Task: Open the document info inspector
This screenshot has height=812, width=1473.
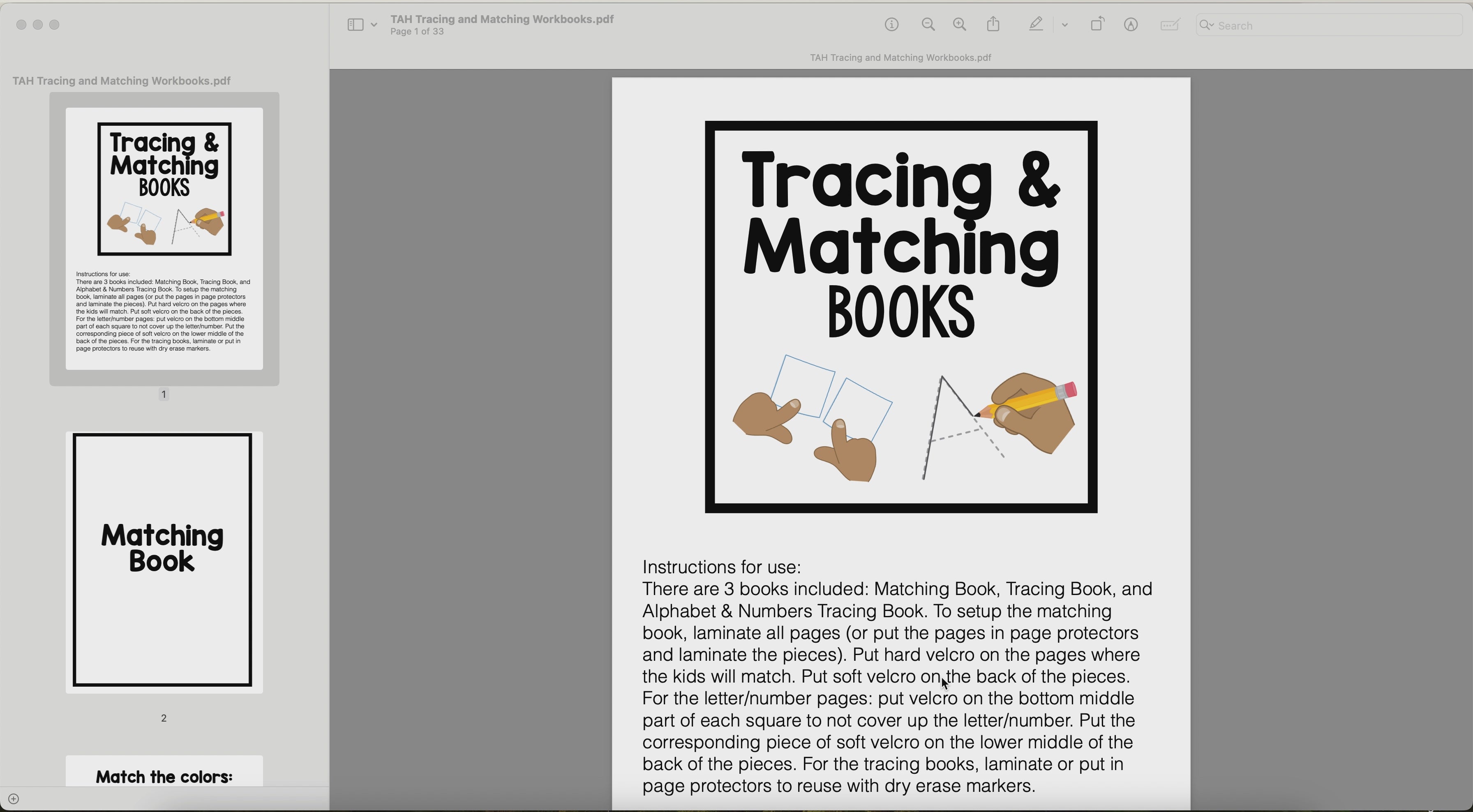Action: coord(891,25)
